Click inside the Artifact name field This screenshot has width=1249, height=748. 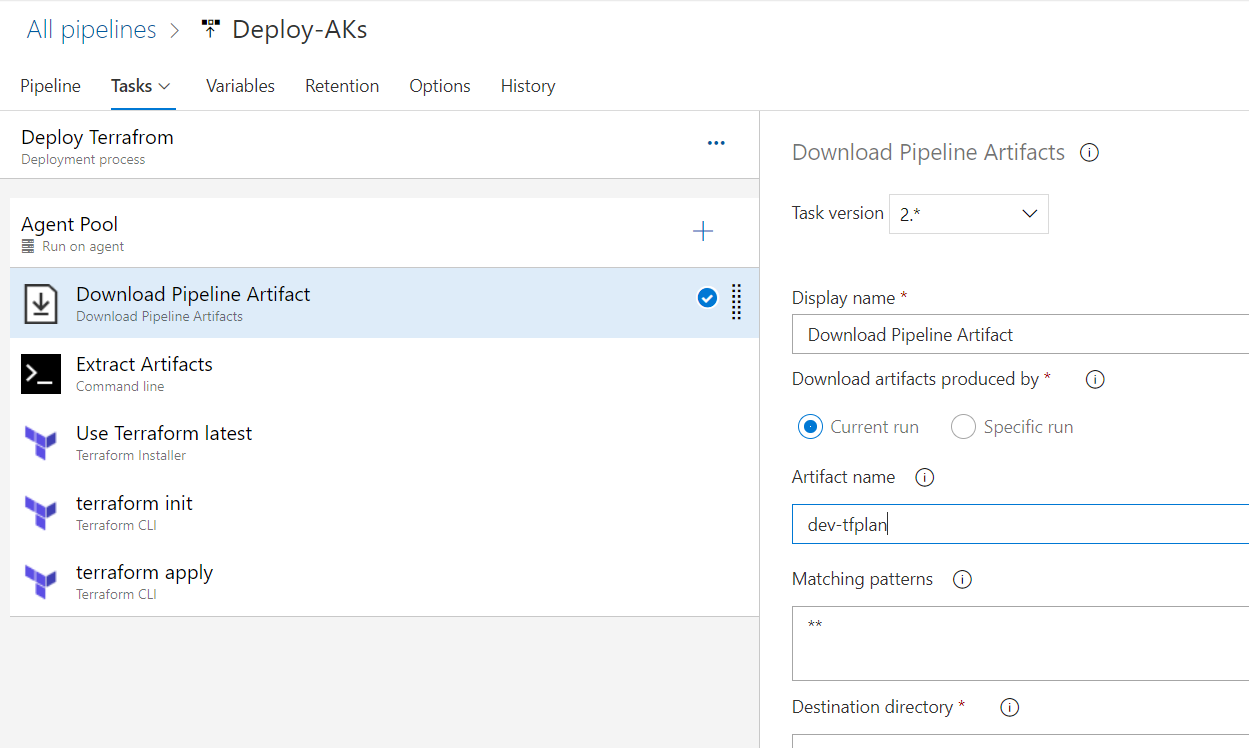(x=1000, y=523)
